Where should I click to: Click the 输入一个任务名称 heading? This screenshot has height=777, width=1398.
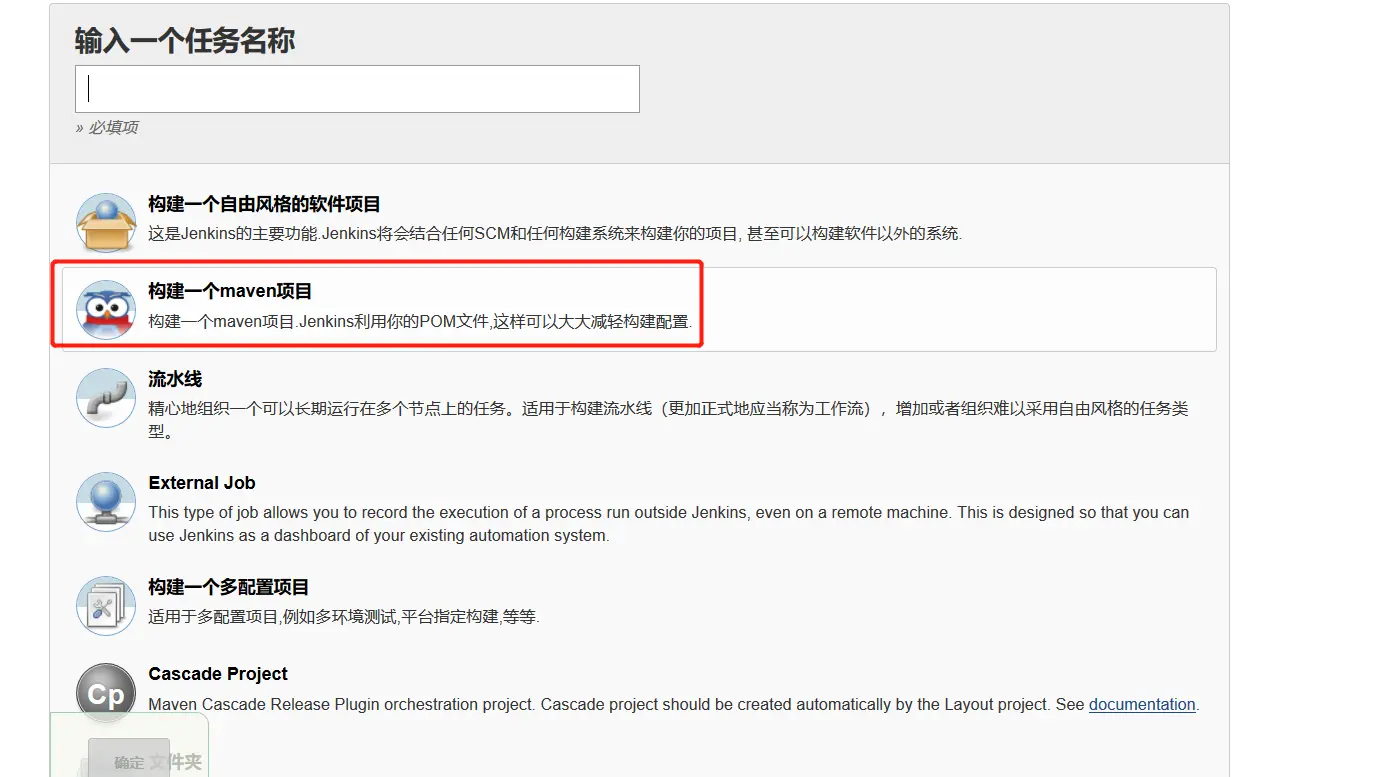click(x=185, y=41)
